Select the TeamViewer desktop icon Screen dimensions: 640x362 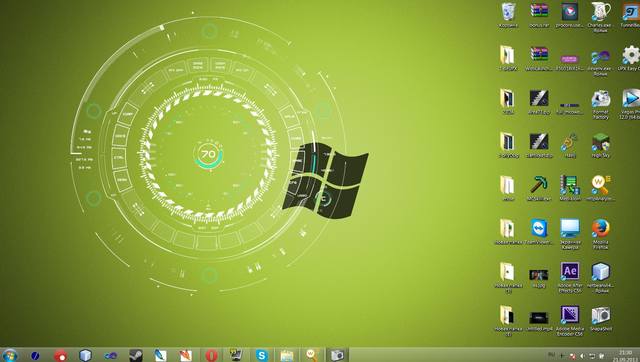(x=539, y=231)
